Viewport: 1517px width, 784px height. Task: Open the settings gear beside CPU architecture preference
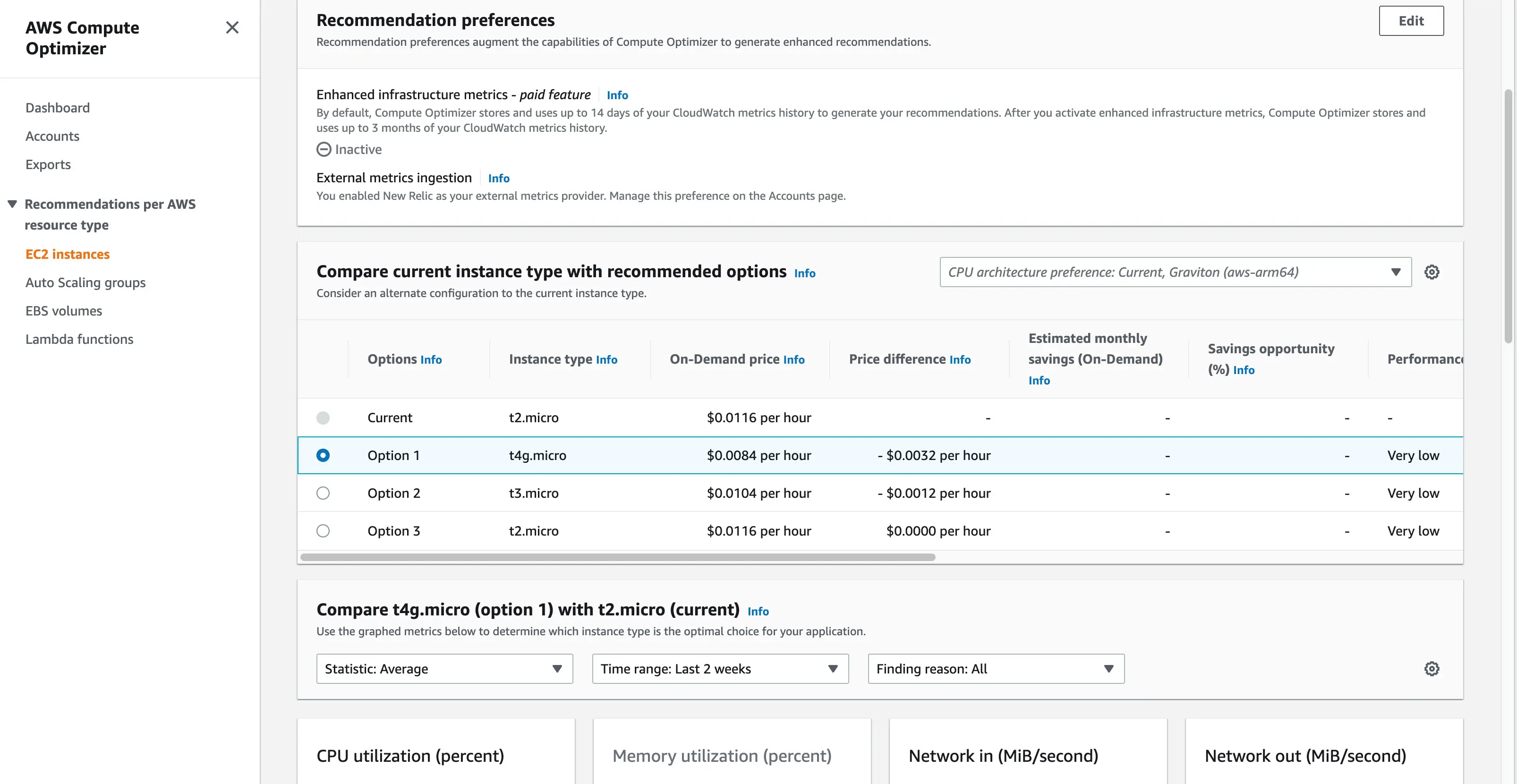pyautogui.click(x=1432, y=272)
